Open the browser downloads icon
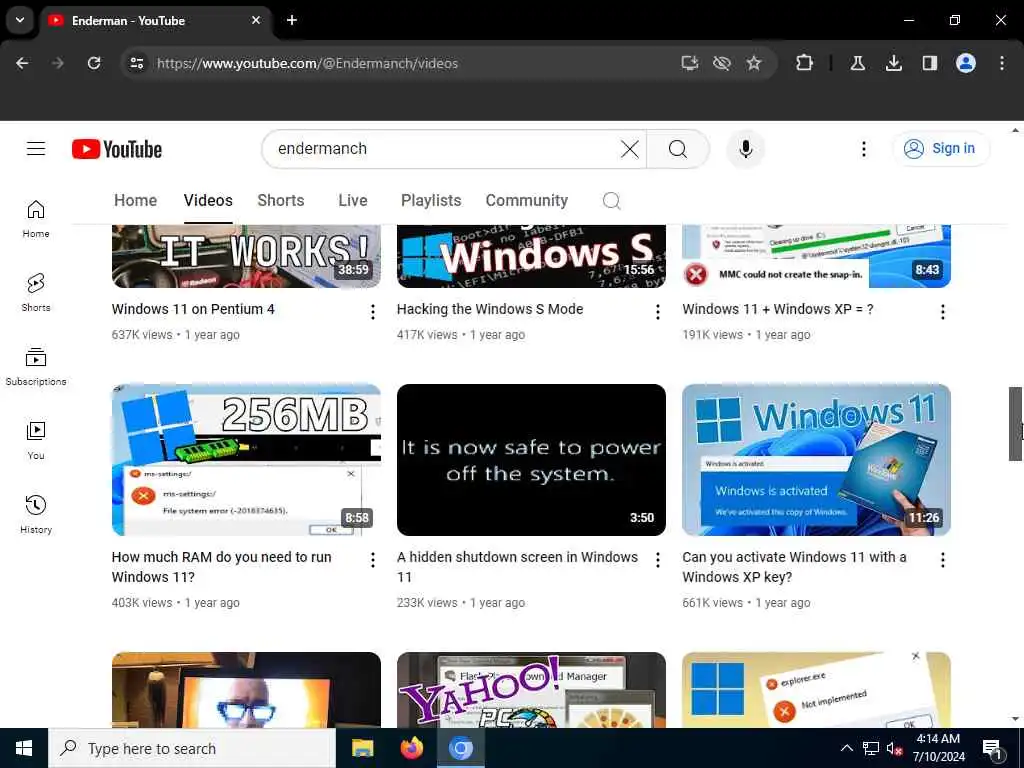 coord(893,63)
